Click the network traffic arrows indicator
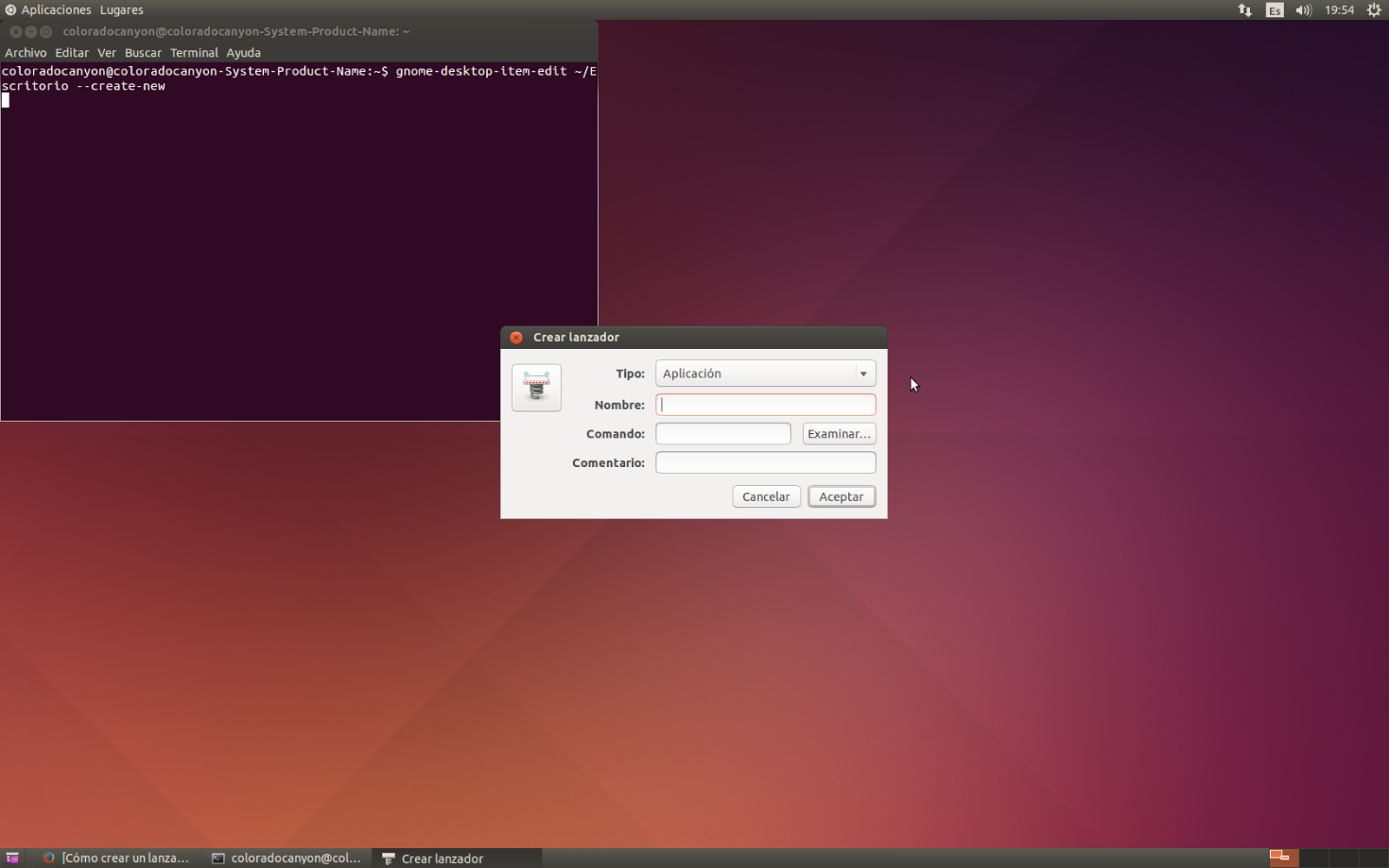The image size is (1389, 868). (1245, 10)
